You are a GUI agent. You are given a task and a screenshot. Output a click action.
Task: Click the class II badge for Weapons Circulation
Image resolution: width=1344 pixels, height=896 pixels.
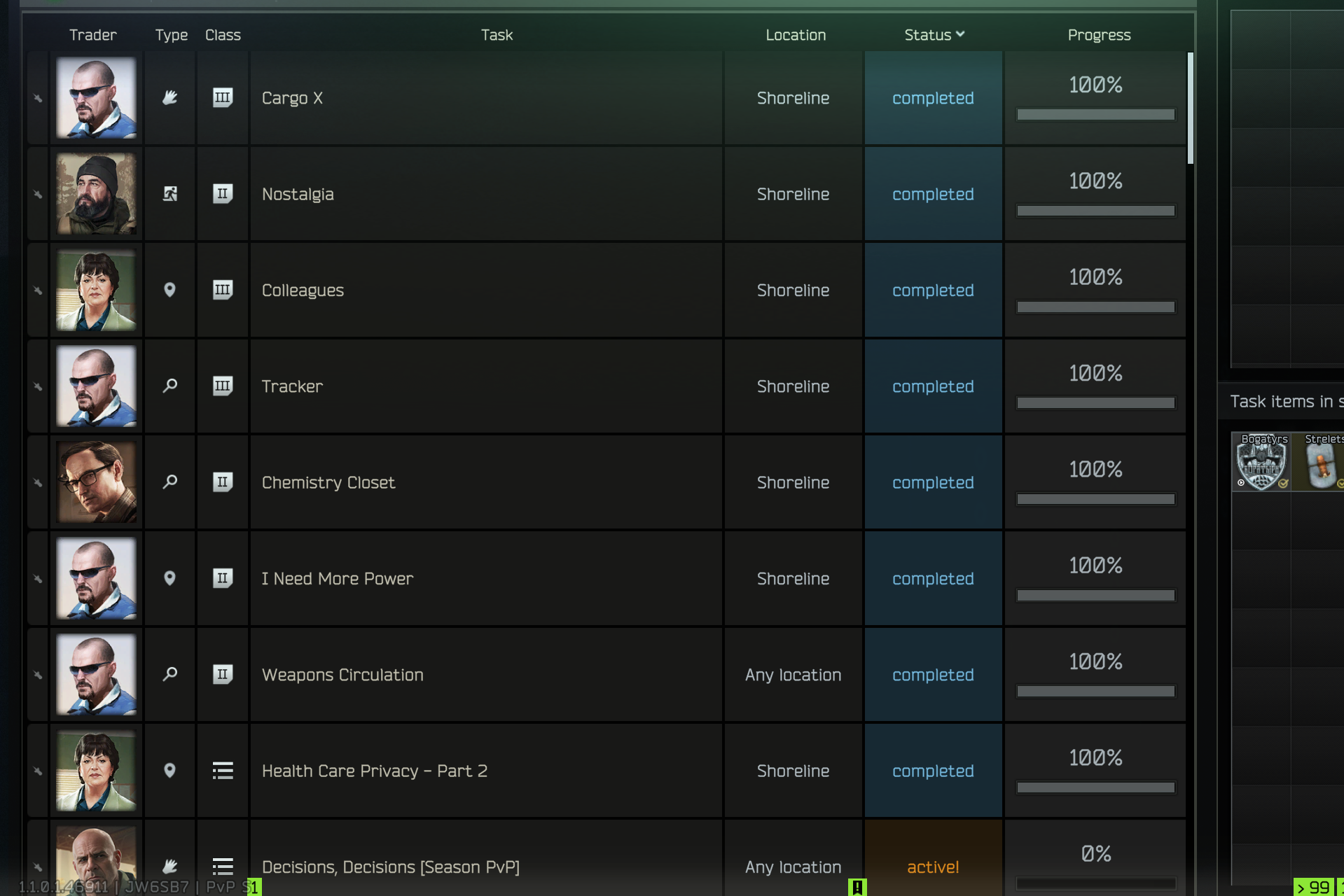tap(223, 674)
